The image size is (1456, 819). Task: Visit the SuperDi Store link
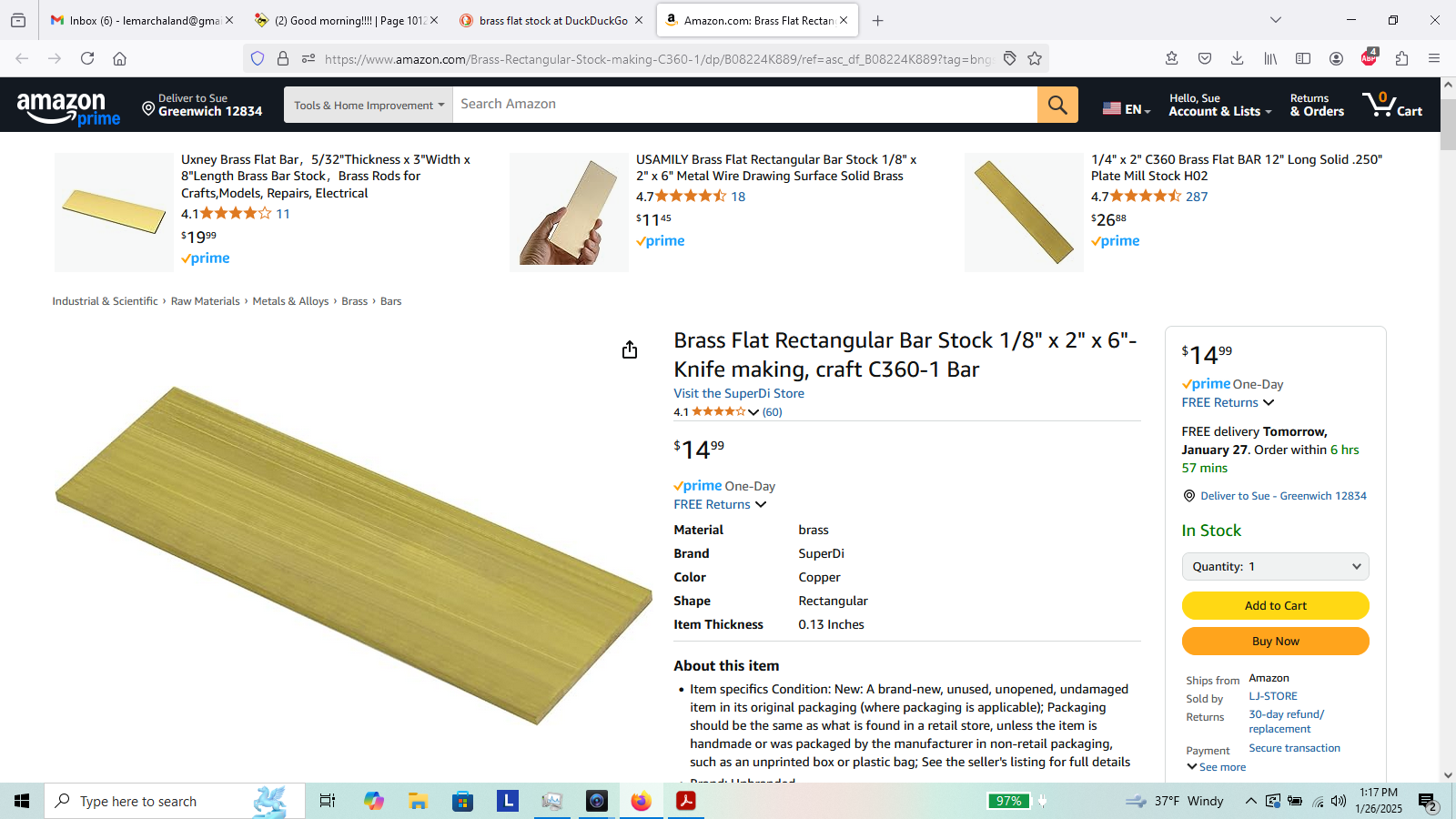pyautogui.click(x=739, y=393)
